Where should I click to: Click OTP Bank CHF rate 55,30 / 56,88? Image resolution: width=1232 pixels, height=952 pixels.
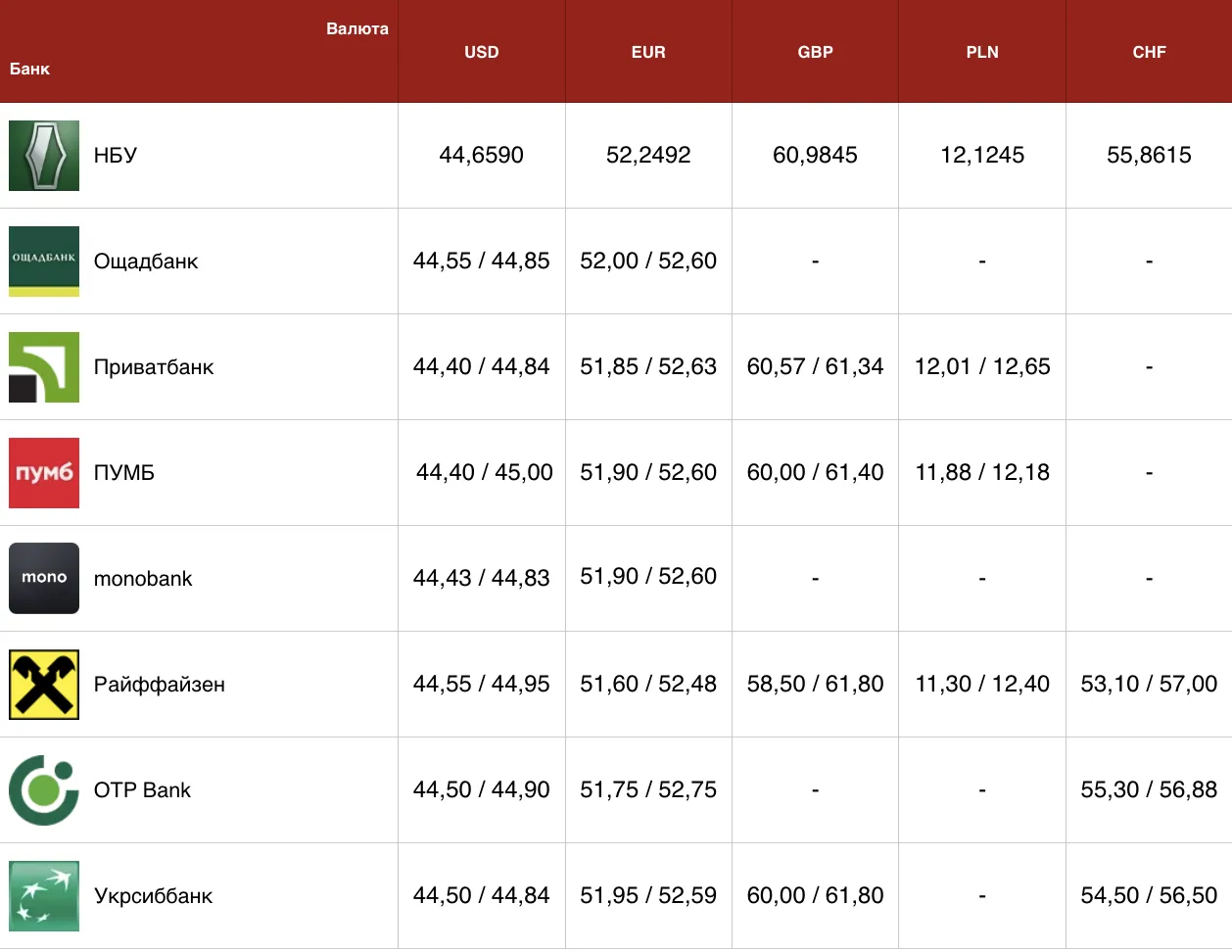[1150, 789]
